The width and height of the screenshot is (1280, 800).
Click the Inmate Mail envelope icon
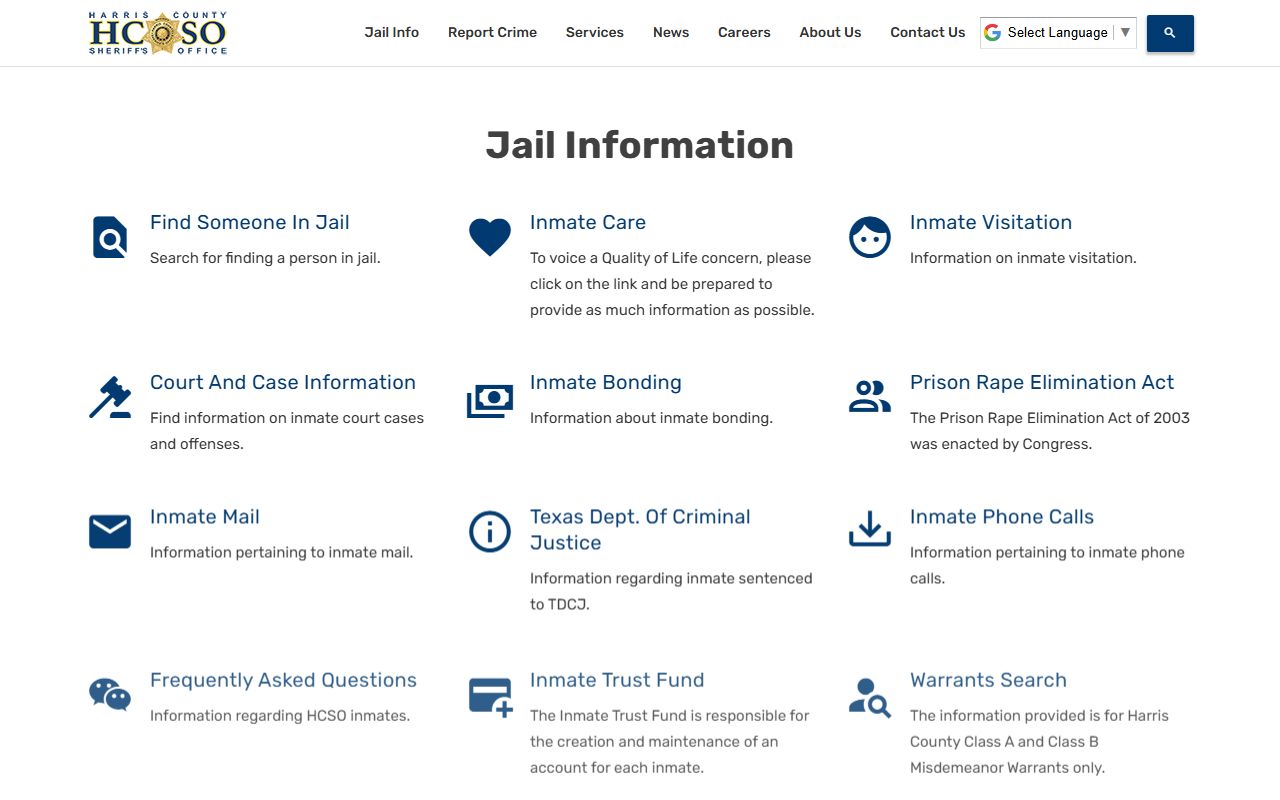pyautogui.click(x=110, y=532)
